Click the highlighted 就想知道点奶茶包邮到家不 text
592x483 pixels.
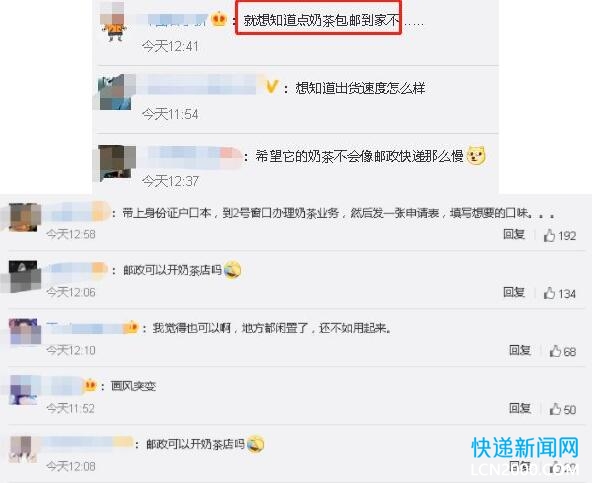coord(321,20)
